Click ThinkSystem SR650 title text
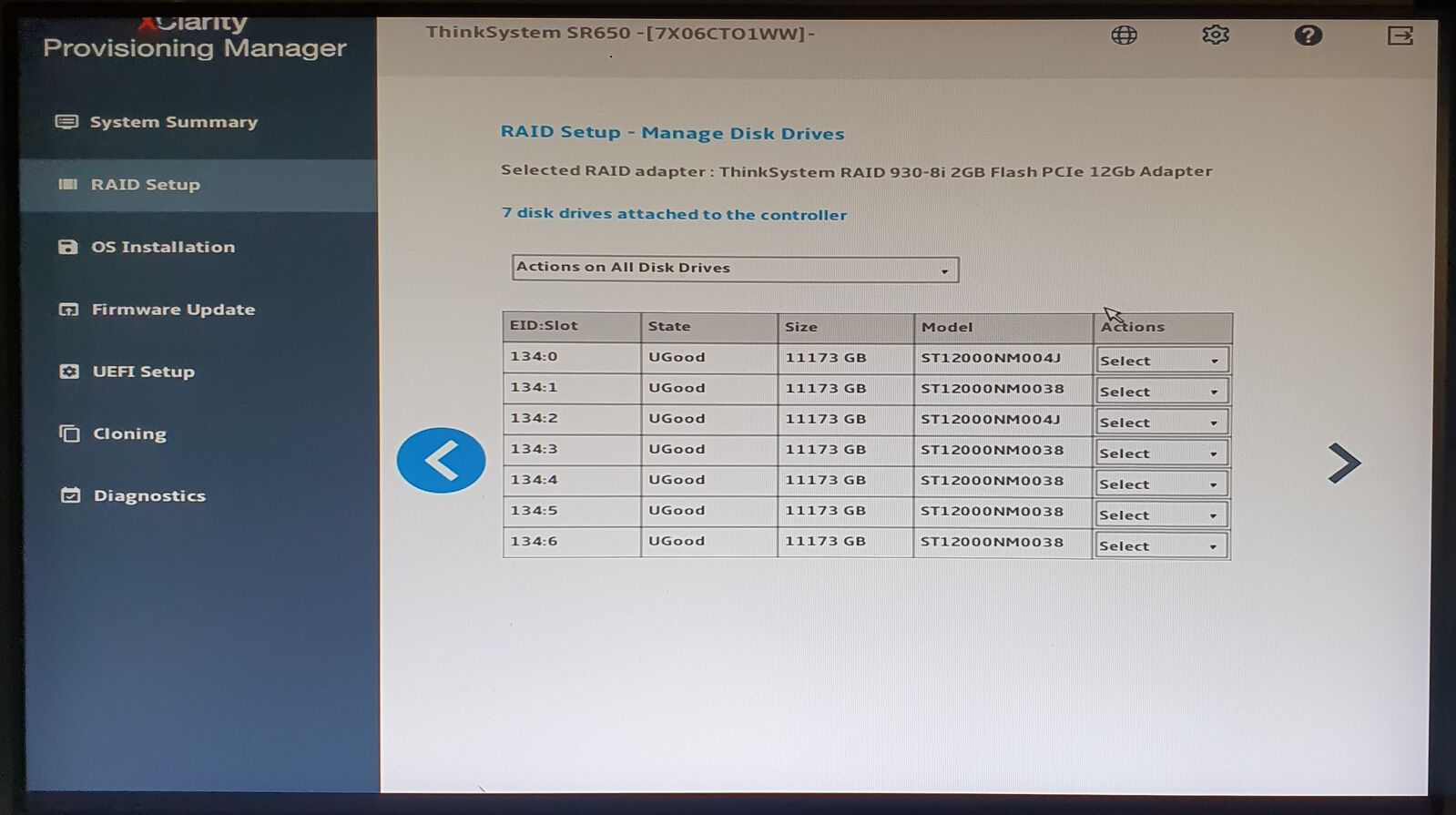This screenshot has height=815, width=1456. point(620,34)
